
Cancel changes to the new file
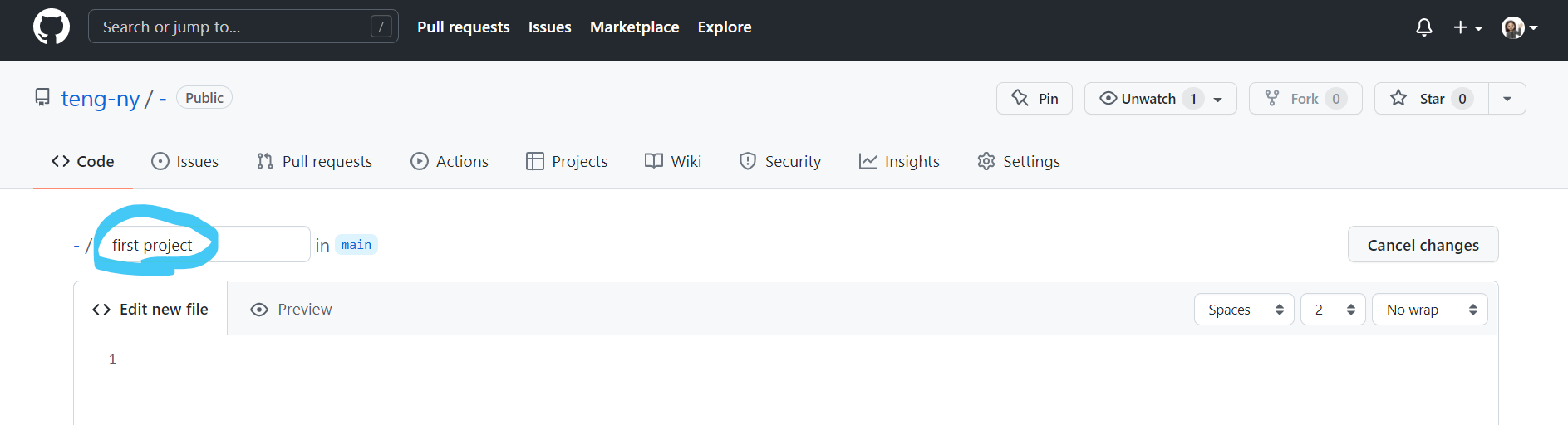click(1423, 244)
